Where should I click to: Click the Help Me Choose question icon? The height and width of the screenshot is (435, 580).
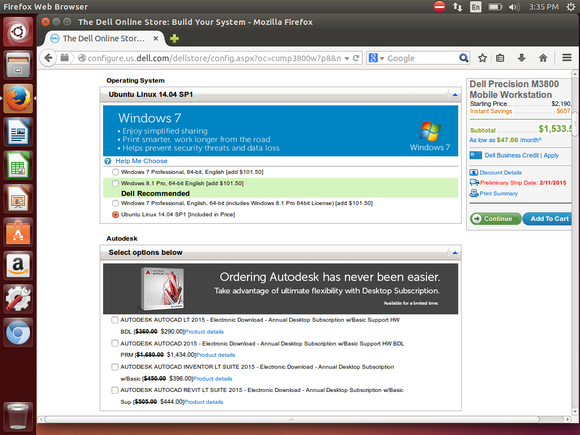[108, 161]
